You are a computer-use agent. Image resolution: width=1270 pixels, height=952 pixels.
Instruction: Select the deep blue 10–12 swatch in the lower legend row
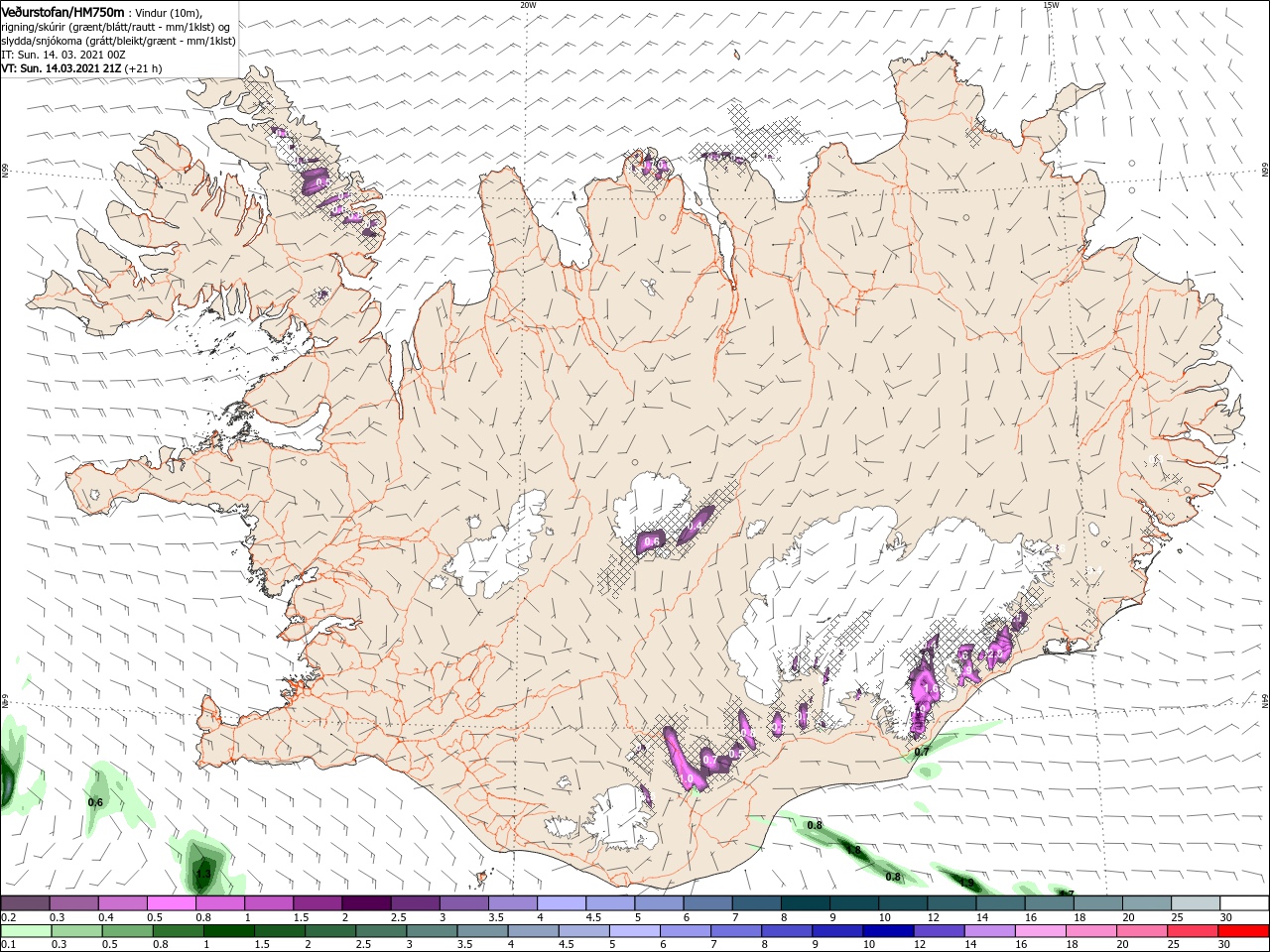(x=888, y=931)
